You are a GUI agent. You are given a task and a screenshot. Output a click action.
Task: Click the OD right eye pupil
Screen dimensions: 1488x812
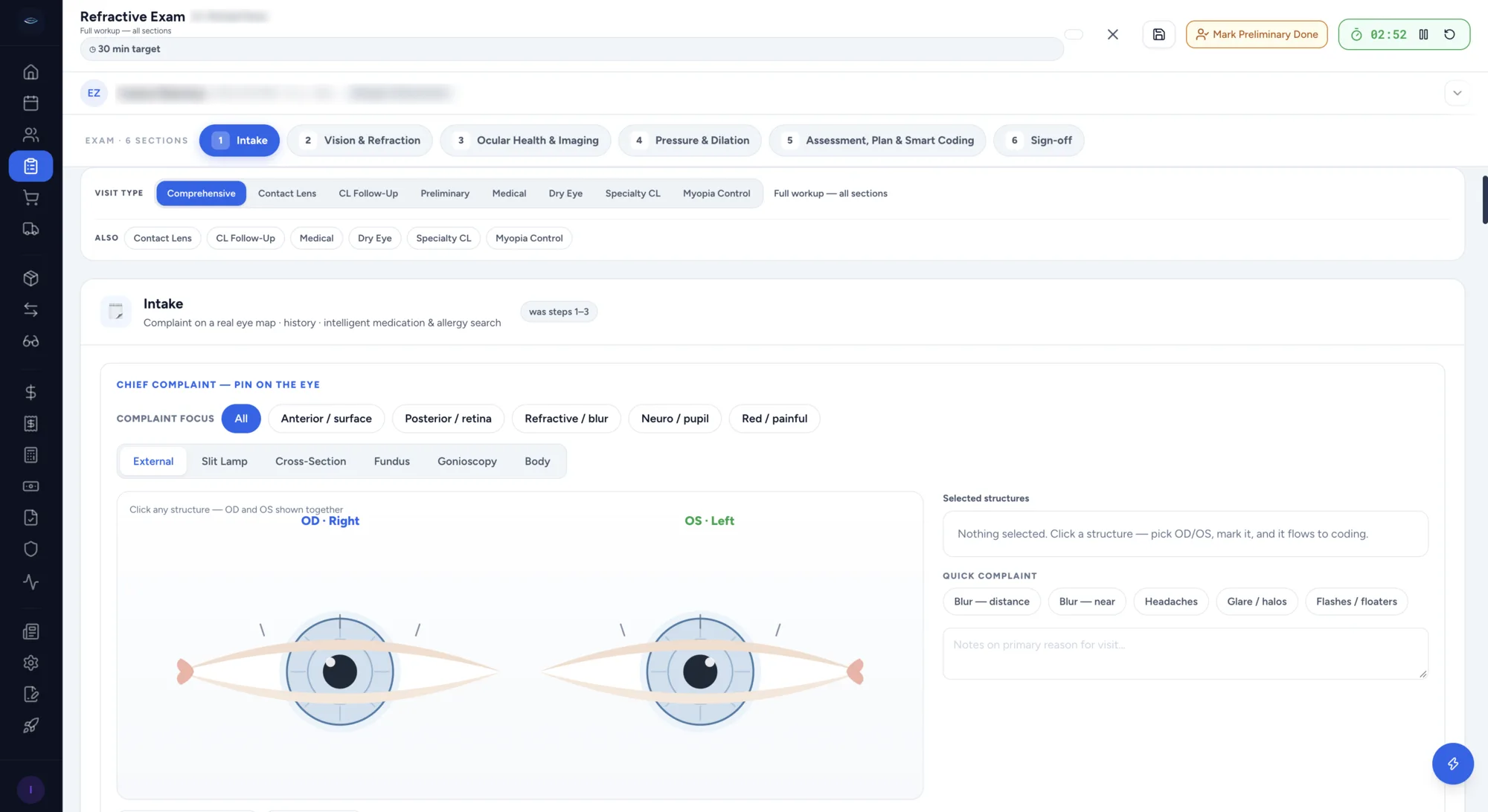340,672
